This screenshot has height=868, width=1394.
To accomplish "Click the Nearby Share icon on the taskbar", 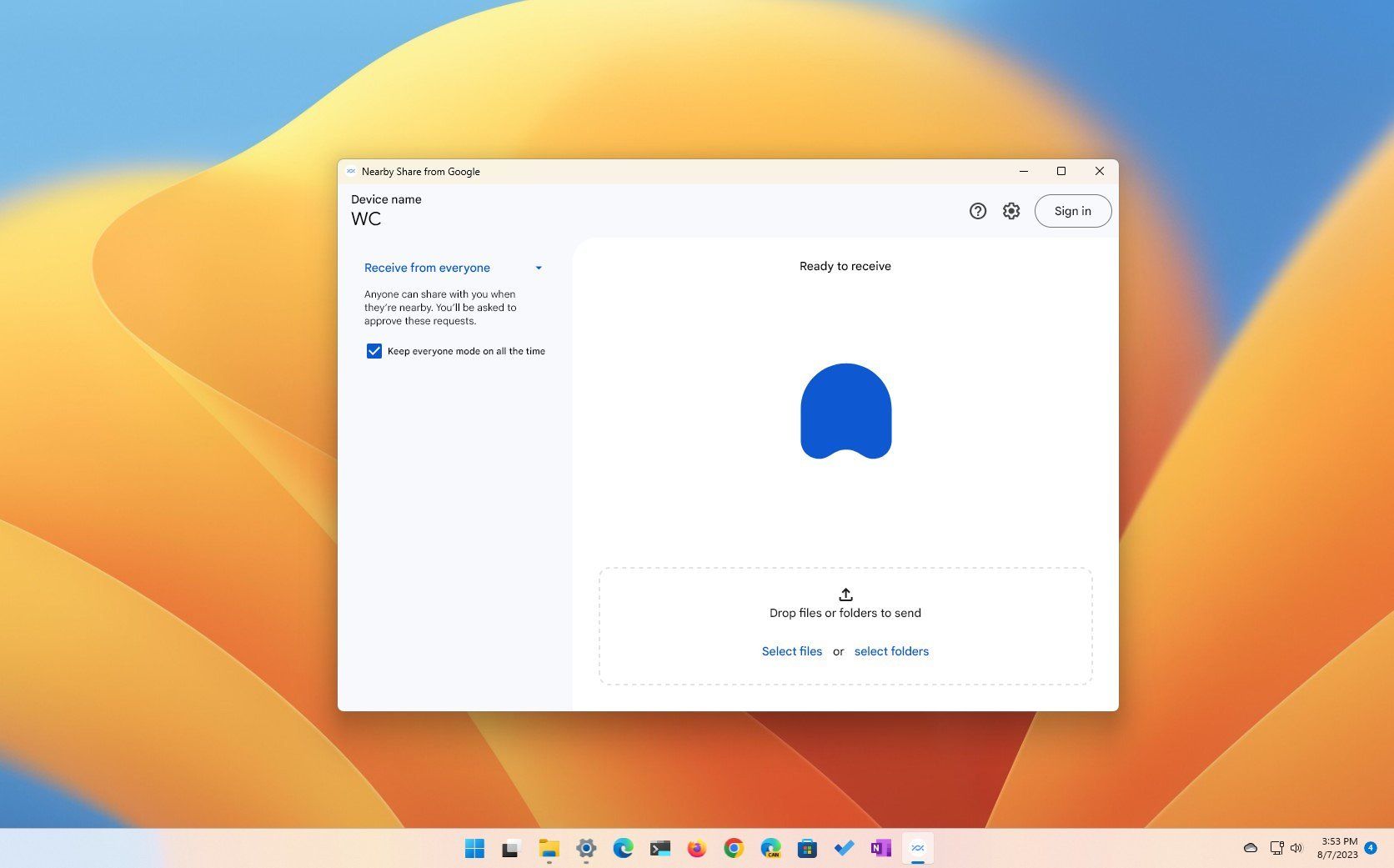I will (916, 848).
